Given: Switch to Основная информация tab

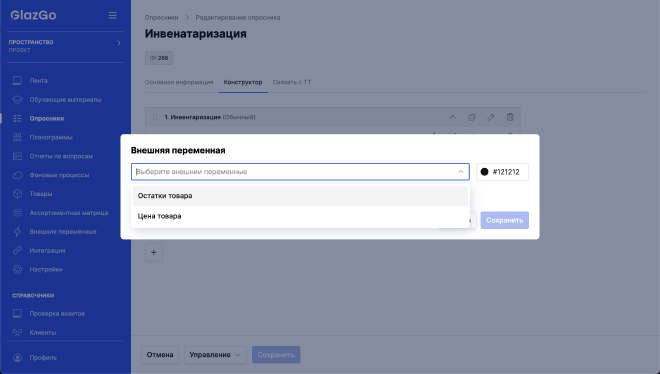Looking at the screenshot, I should click(179, 82).
